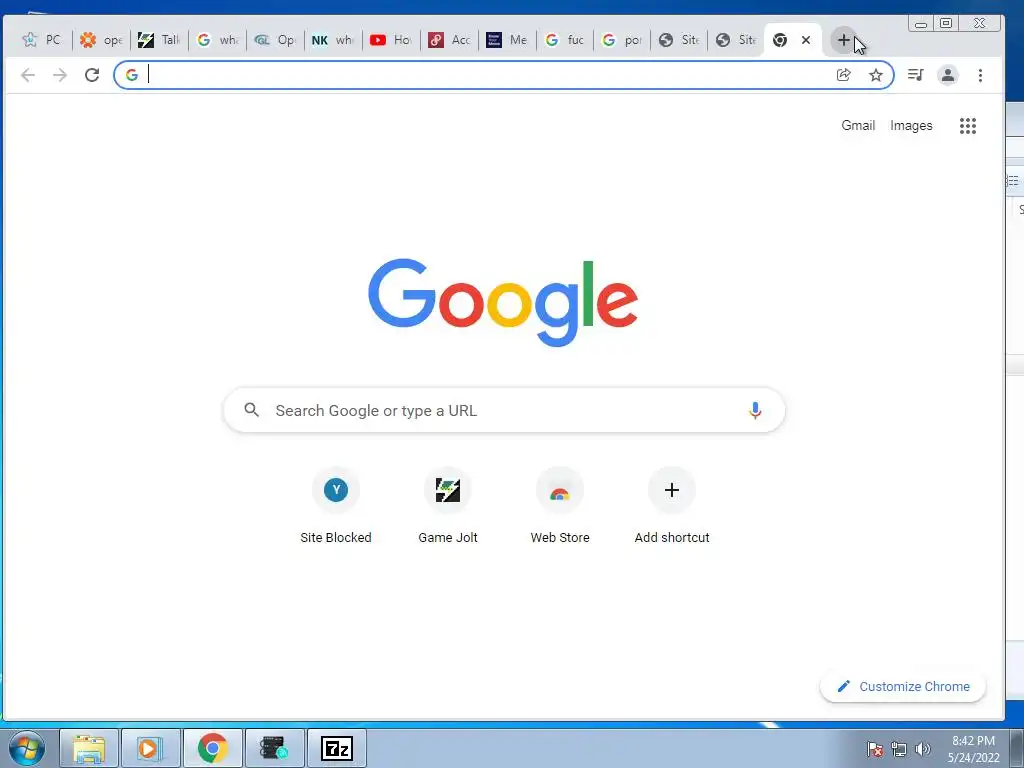Screen dimensions: 1024x768
Task: Switch to the second 'Site' tab
Action: (735, 40)
